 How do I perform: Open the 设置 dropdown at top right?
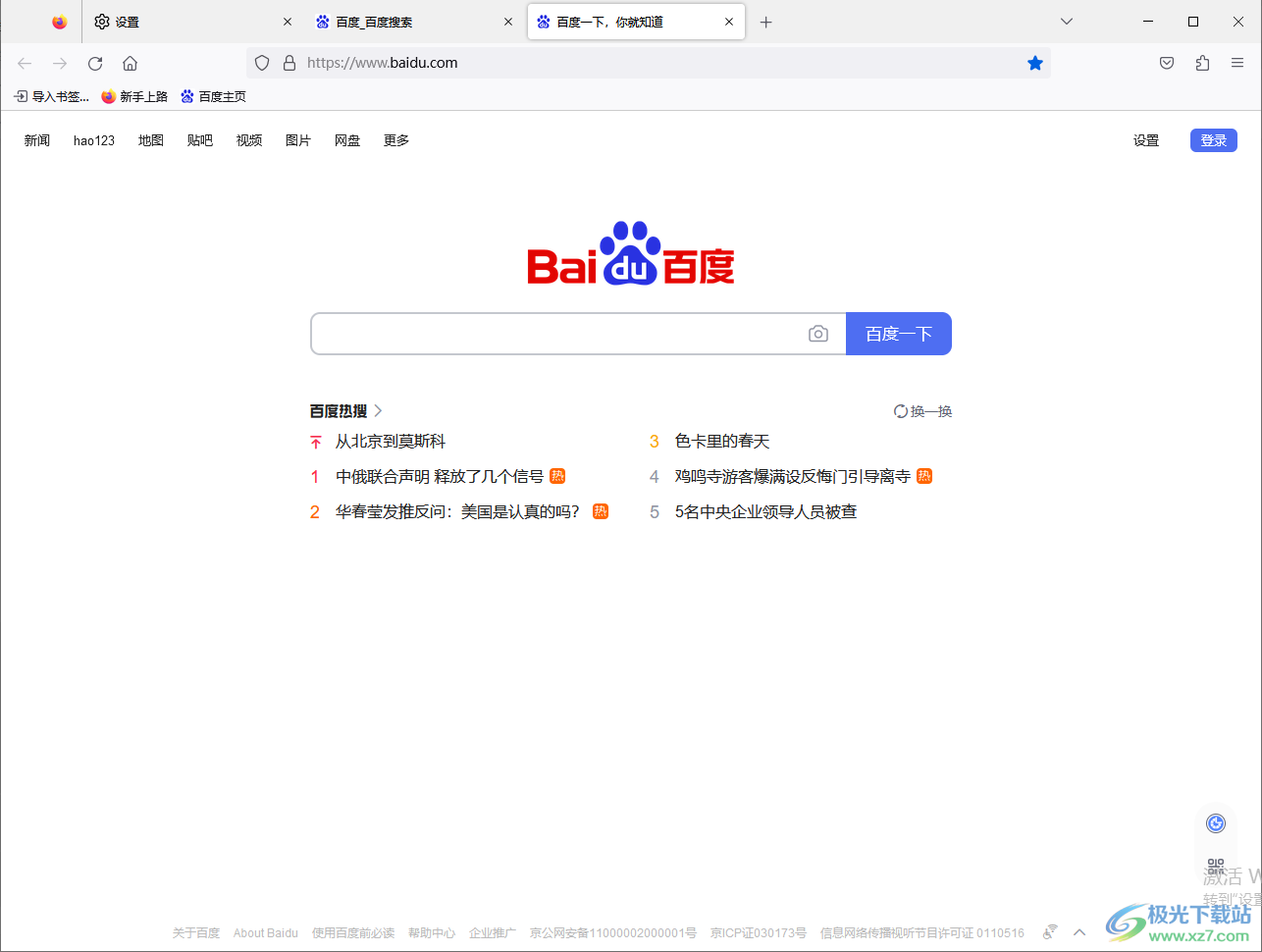click(1146, 140)
